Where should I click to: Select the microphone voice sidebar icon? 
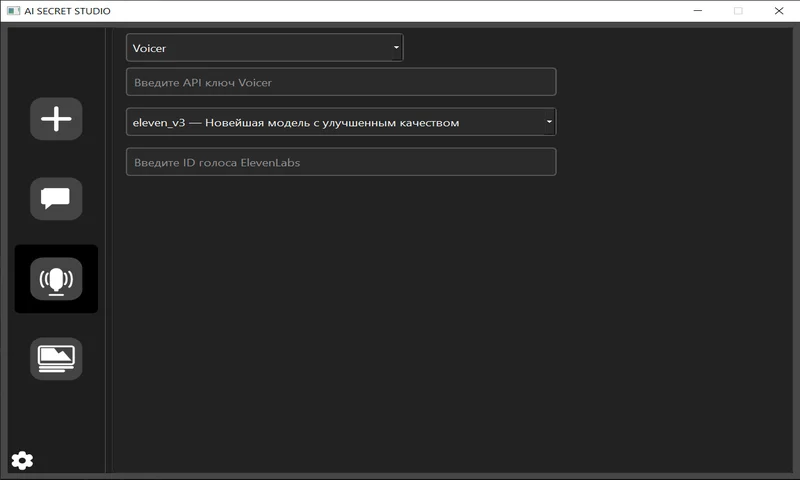click(x=56, y=279)
